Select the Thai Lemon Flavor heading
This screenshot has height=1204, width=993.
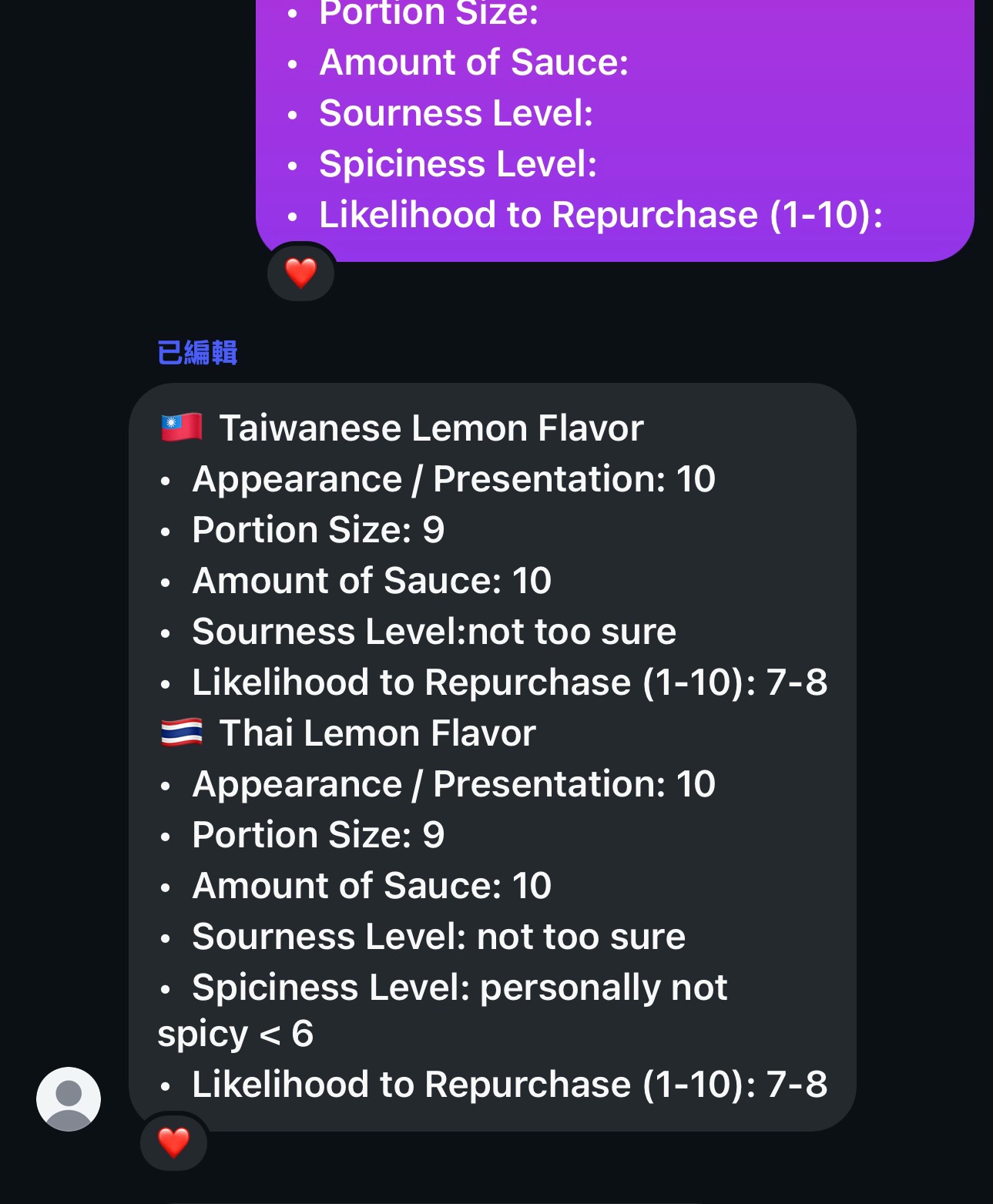377,733
